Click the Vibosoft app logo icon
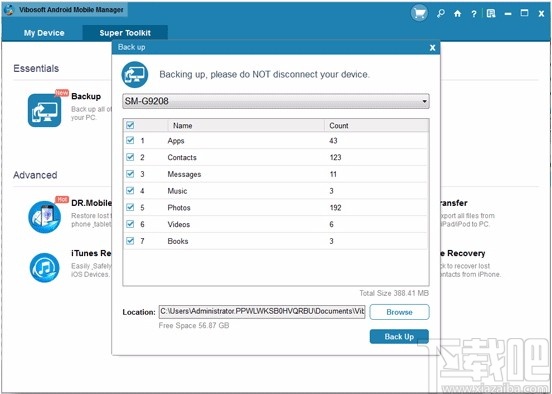 8,10
